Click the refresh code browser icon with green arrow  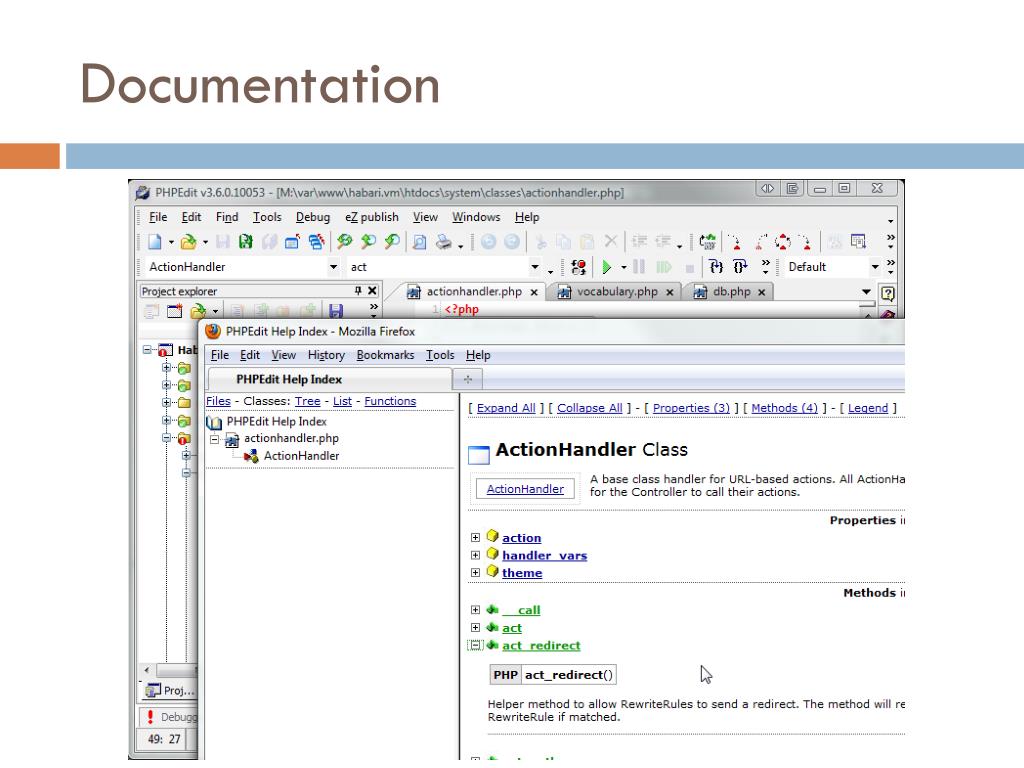coord(707,242)
